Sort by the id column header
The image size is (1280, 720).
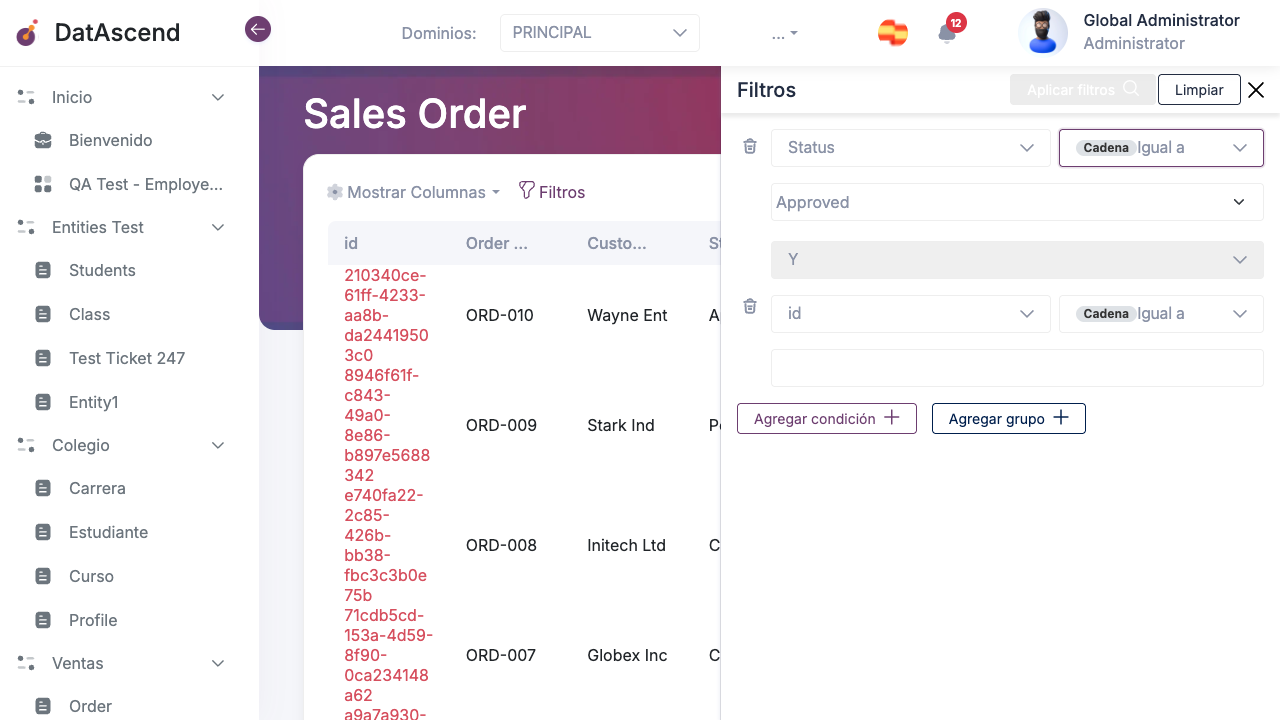(351, 243)
